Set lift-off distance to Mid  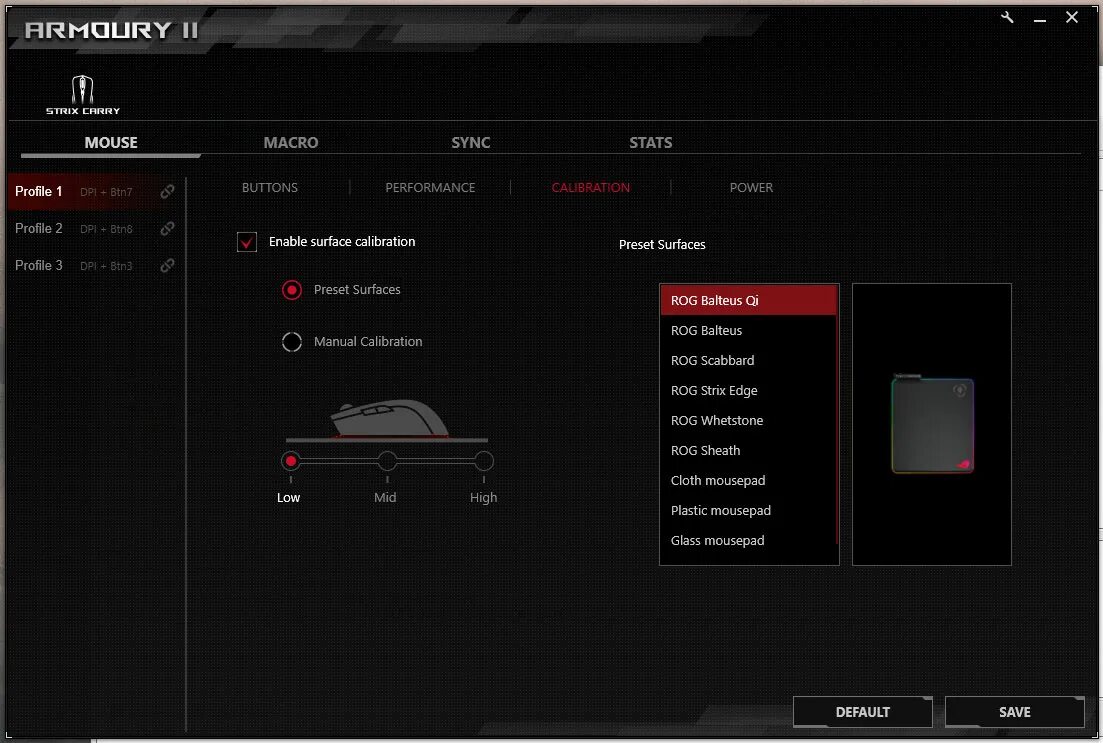(x=387, y=462)
